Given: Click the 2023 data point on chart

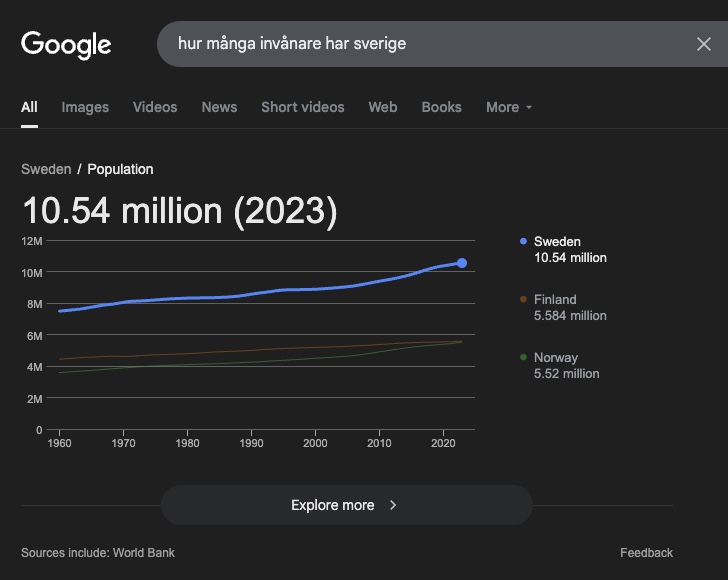Looking at the screenshot, I should click(x=462, y=263).
